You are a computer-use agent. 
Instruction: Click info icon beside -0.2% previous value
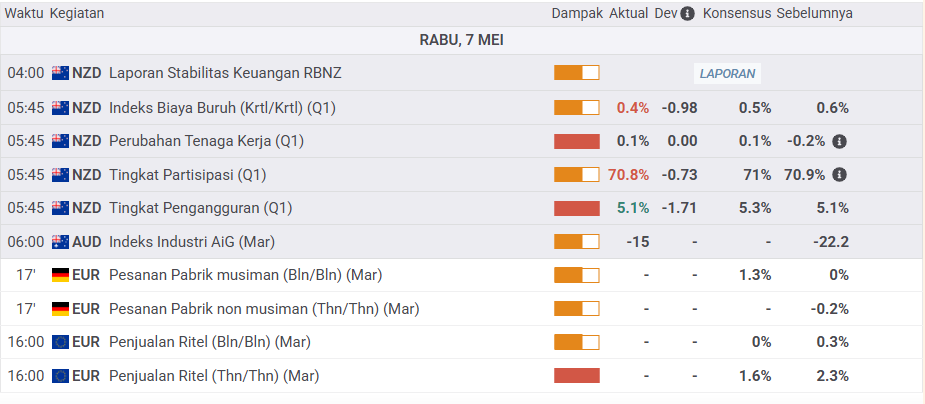pyautogui.click(x=839, y=141)
